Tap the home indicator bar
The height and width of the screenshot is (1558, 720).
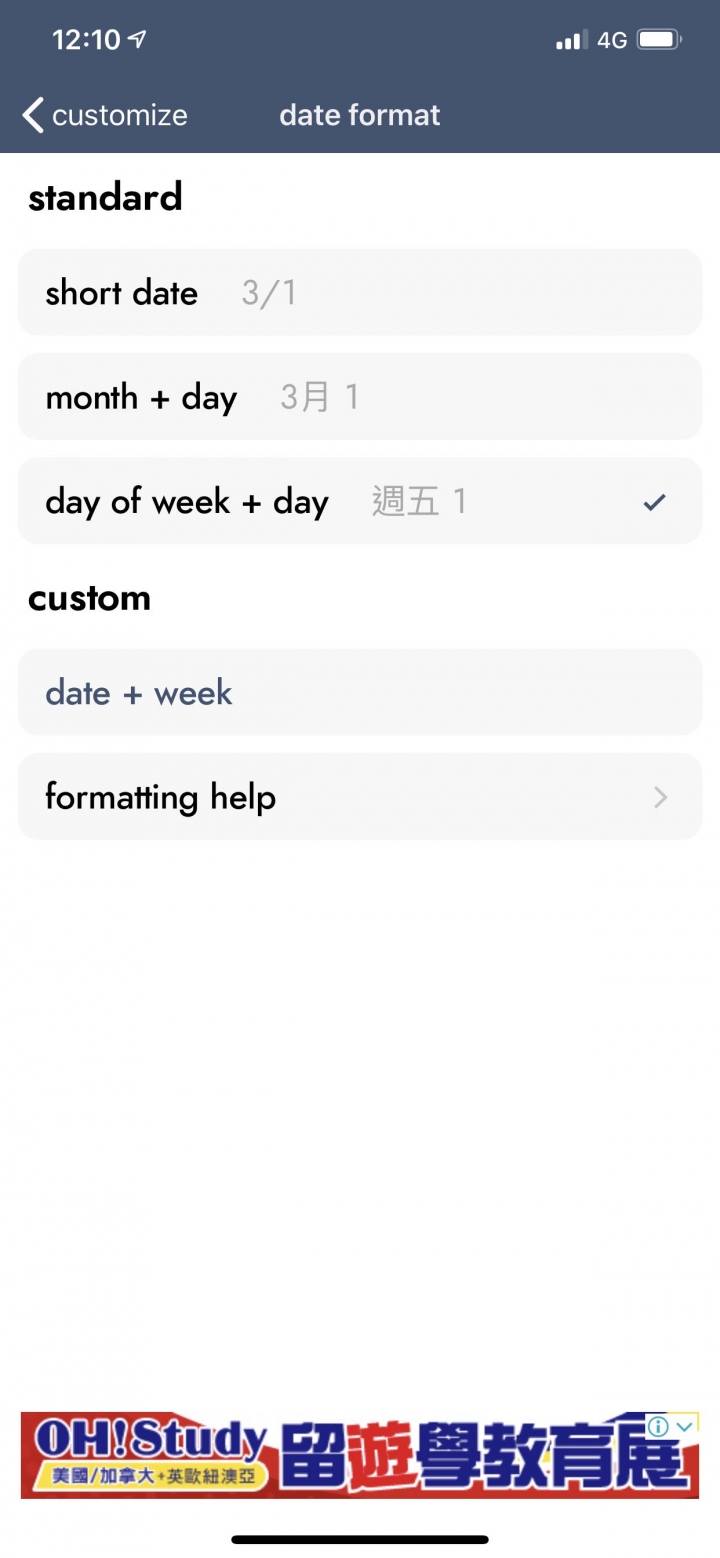[x=360, y=1539]
